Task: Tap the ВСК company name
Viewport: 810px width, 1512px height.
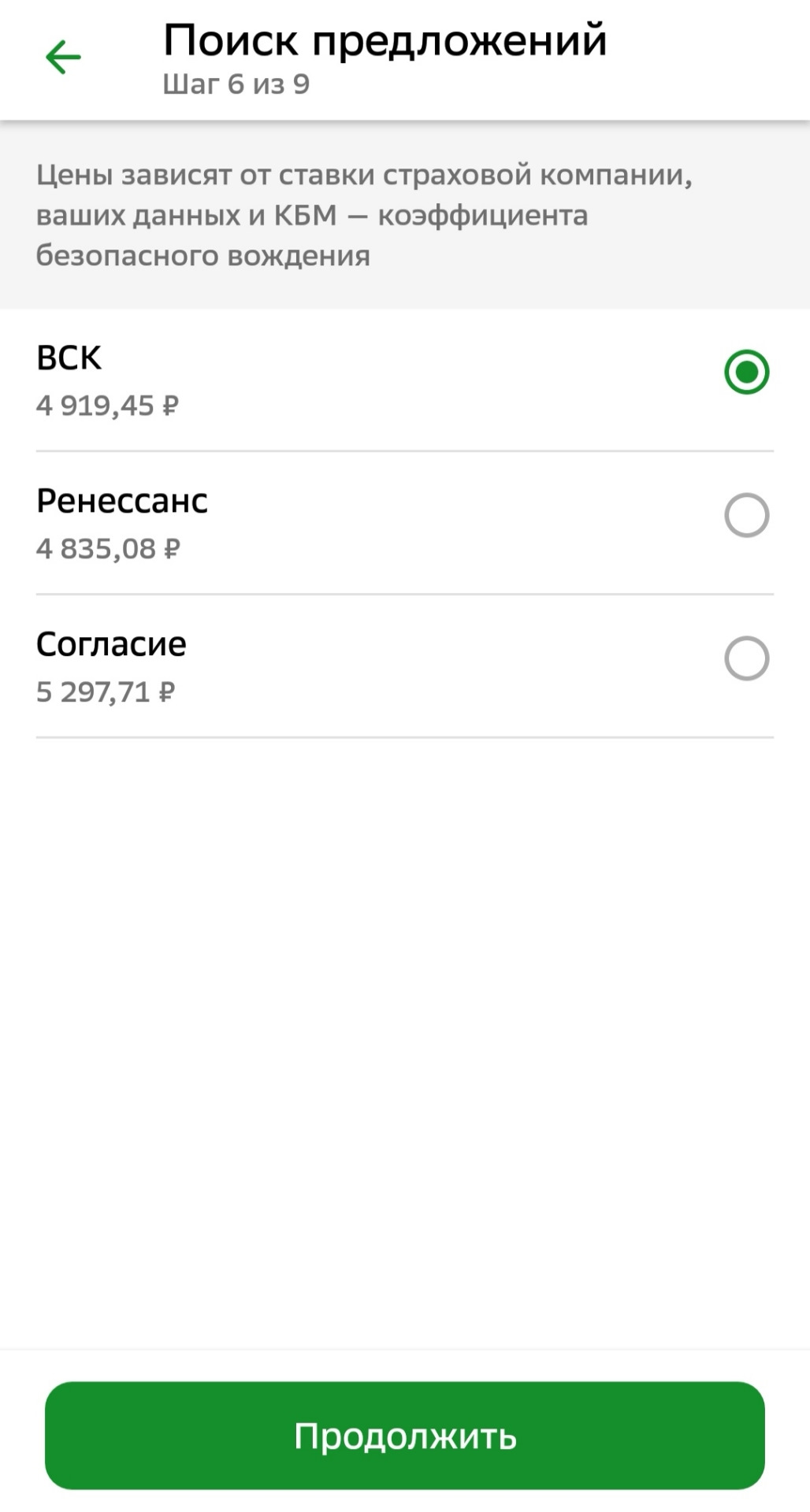Action: [69, 358]
